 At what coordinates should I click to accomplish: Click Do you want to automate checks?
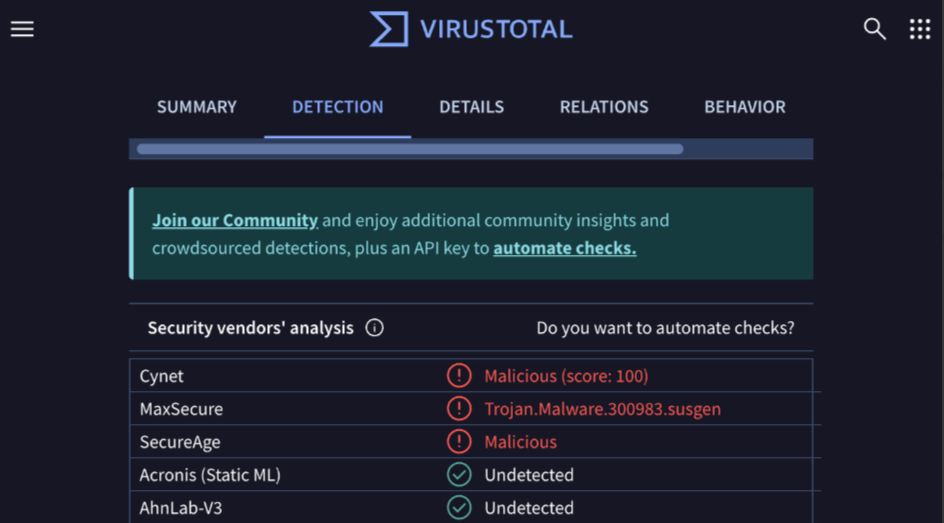tap(665, 328)
